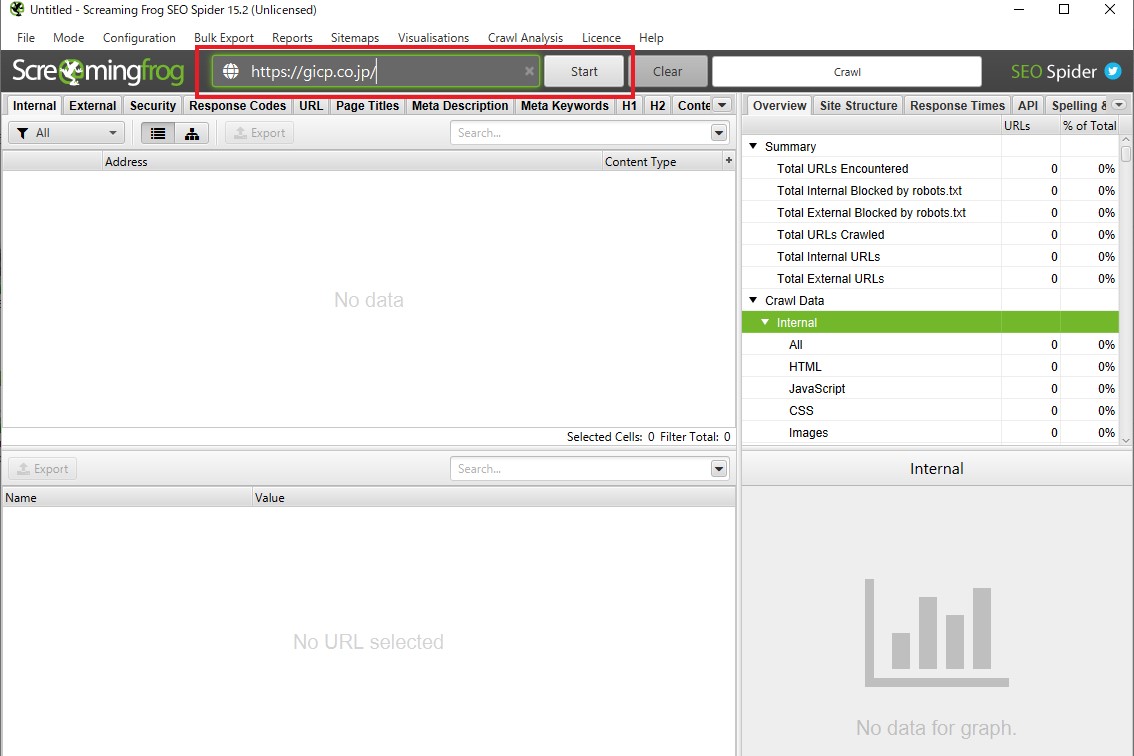Screen dimensions: 1134x756
Task: Click the globe icon in URL bar
Action: click(x=231, y=71)
